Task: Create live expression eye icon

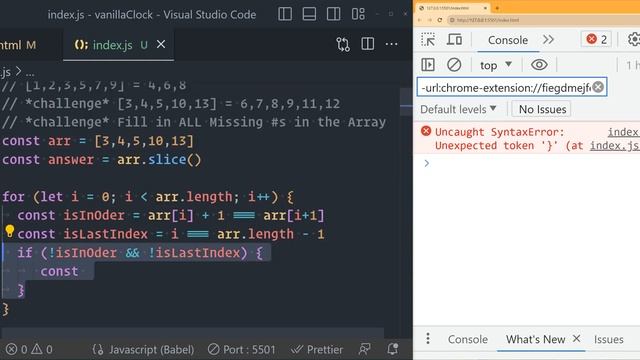Action: click(539, 64)
